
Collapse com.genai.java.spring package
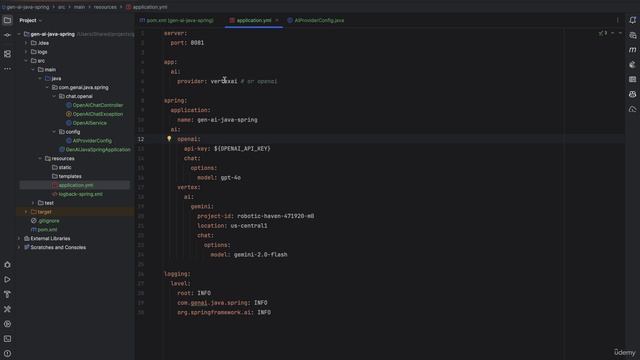tap(47, 87)
